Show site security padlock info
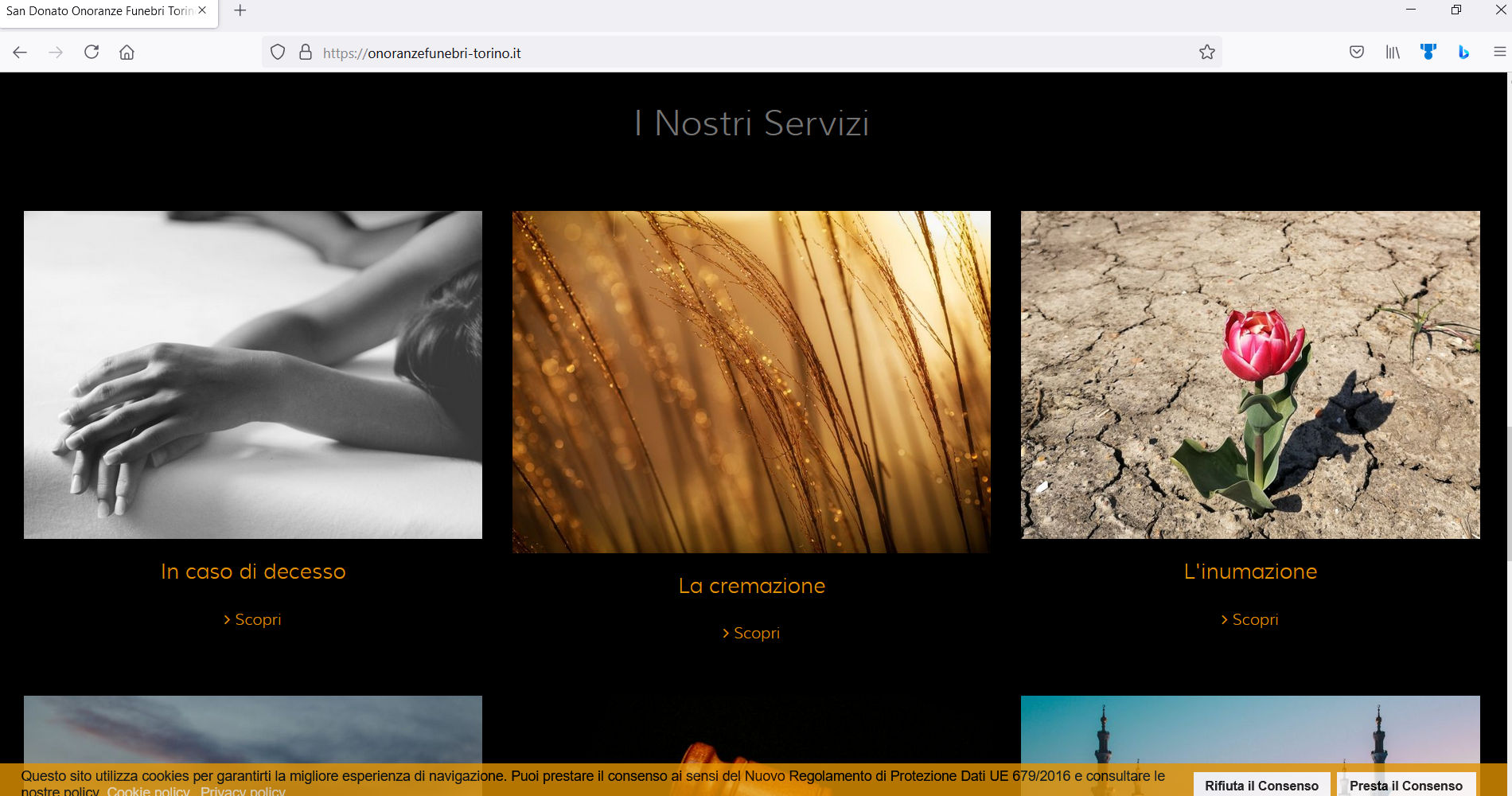This screenshot has width=1512, height=796. point(305,53)
